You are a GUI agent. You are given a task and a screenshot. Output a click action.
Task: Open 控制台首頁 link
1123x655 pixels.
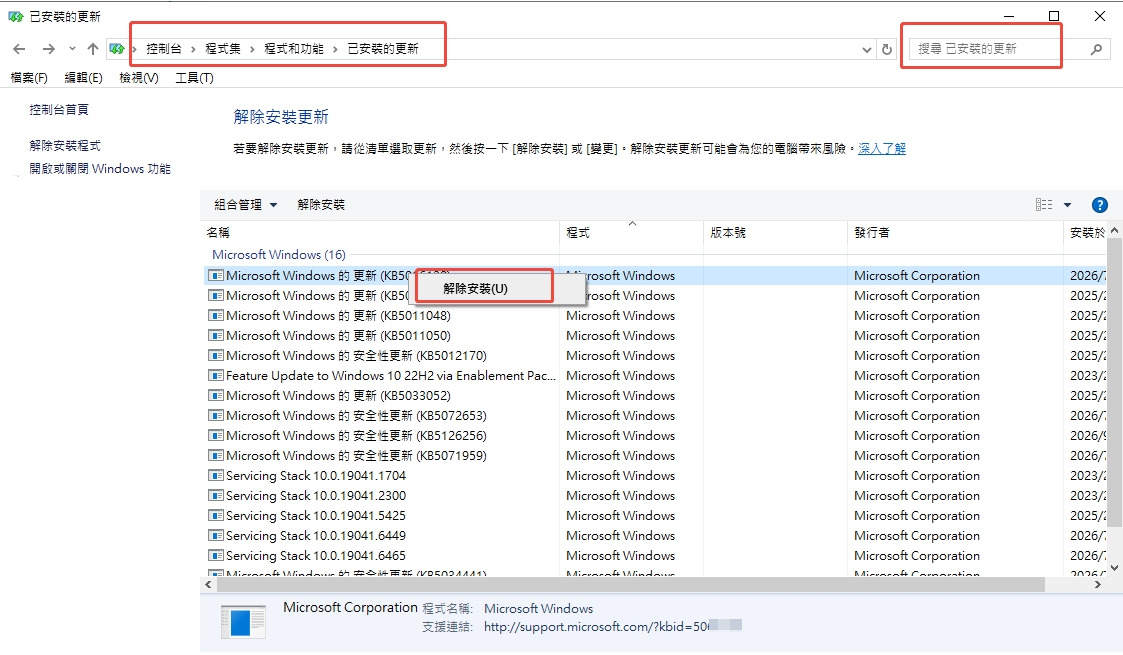point(59,110)
